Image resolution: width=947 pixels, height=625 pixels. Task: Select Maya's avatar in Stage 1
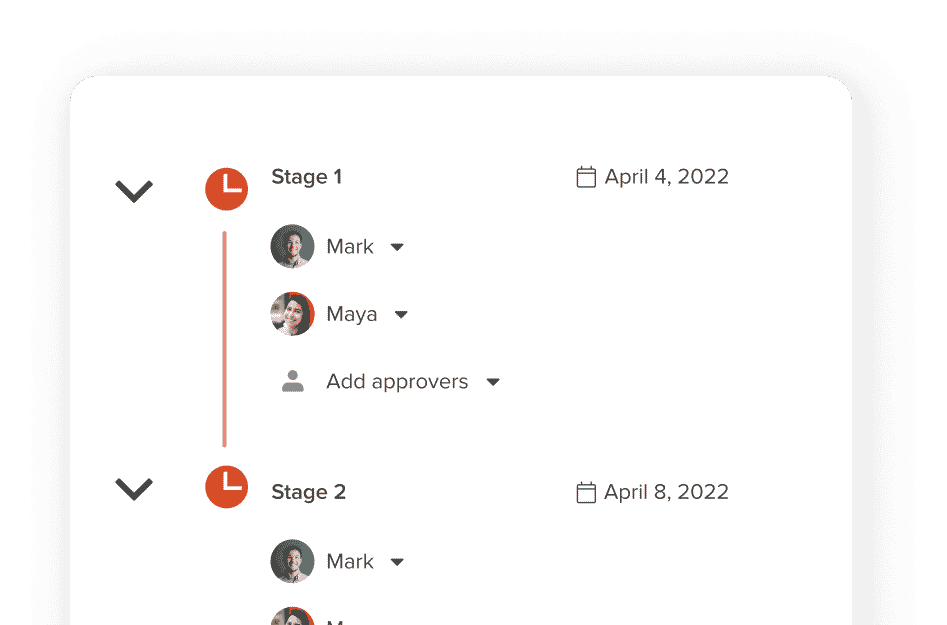pos(292,314)
